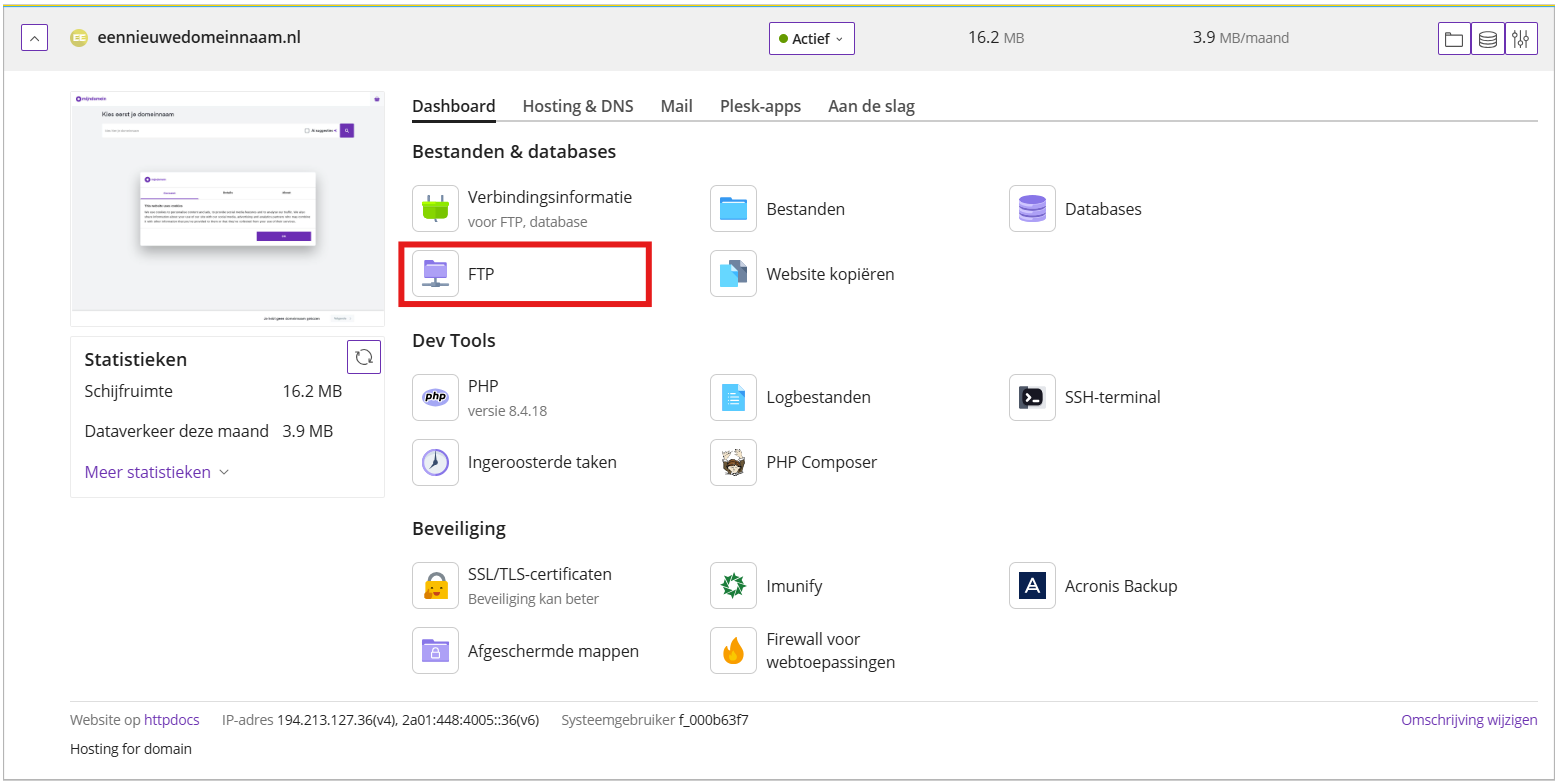Open the Plesk-apps tab
The height and width of the screenshot is (784, 1558).
(x=760, y=106)
